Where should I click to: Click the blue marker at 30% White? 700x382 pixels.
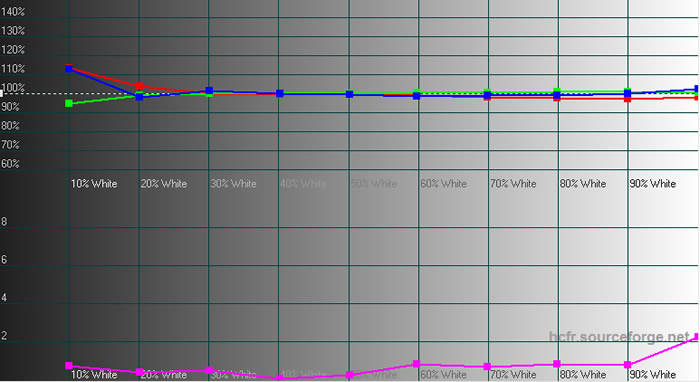(209, 91)
